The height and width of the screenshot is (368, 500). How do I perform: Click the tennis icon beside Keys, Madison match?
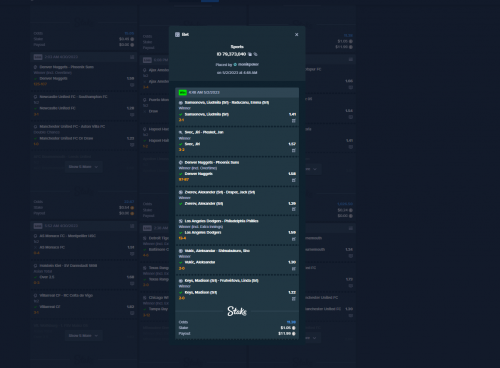pos(181,281)
